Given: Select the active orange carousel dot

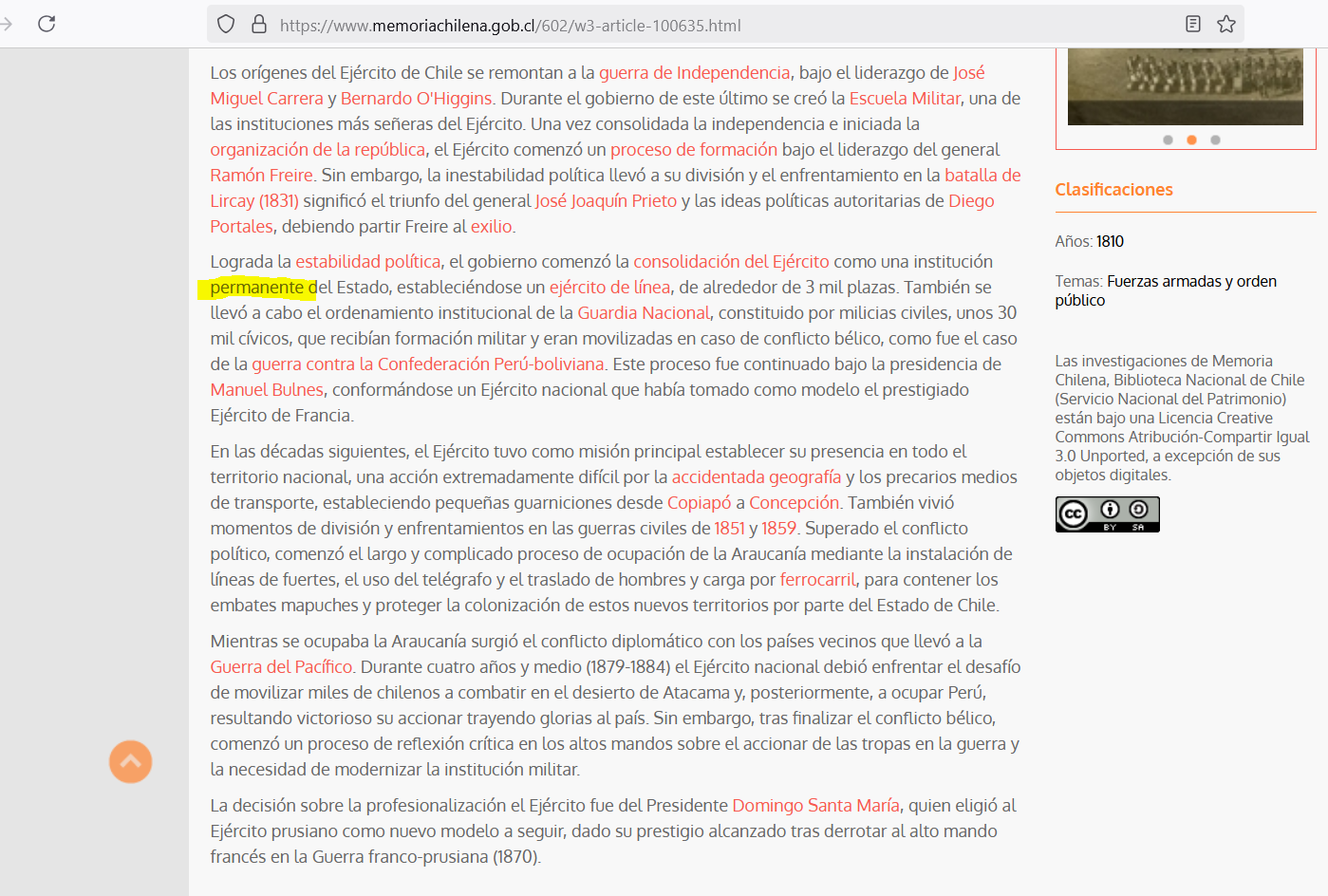Looking at the screenshot, I should [x=1191, y=140].
